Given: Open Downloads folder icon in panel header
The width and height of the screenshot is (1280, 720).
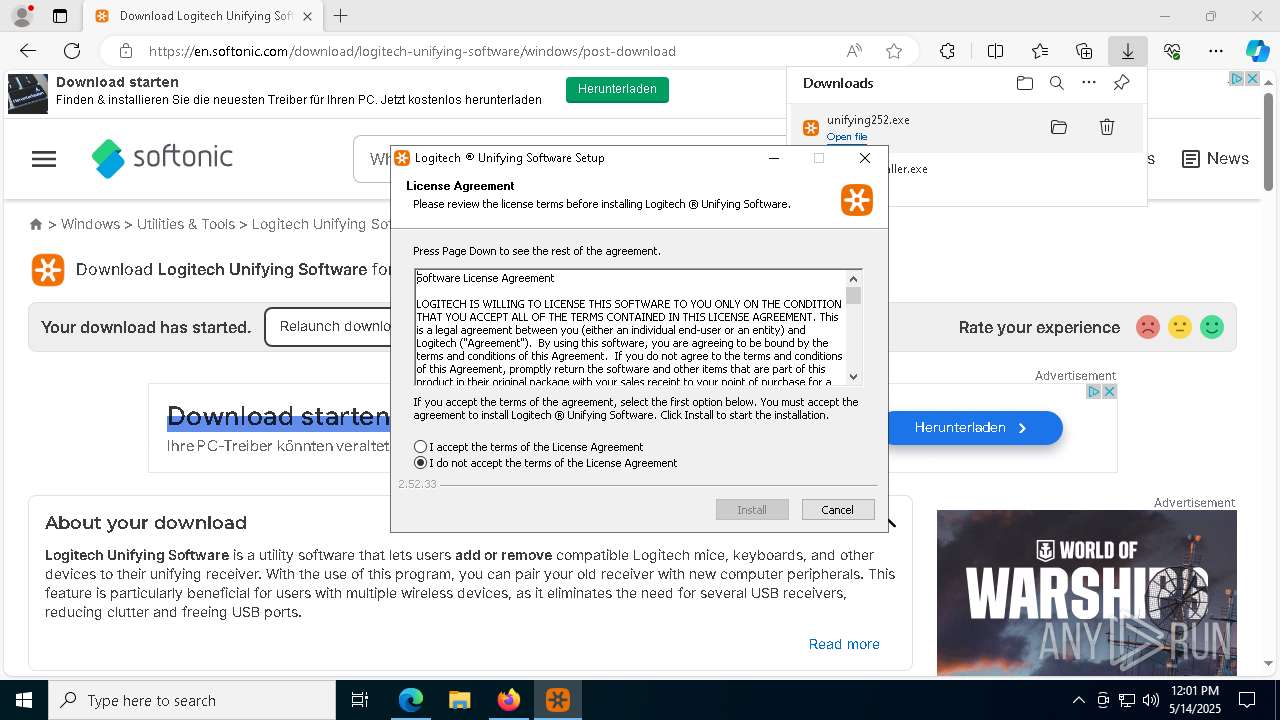Looking at the screenshot, I should pyautogui.click(x=1025, y=83).
